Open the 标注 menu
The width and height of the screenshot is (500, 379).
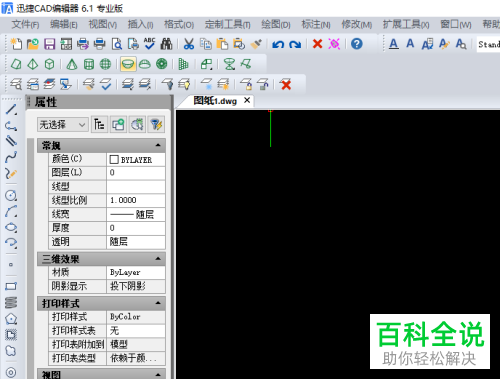tap(316, 24)
